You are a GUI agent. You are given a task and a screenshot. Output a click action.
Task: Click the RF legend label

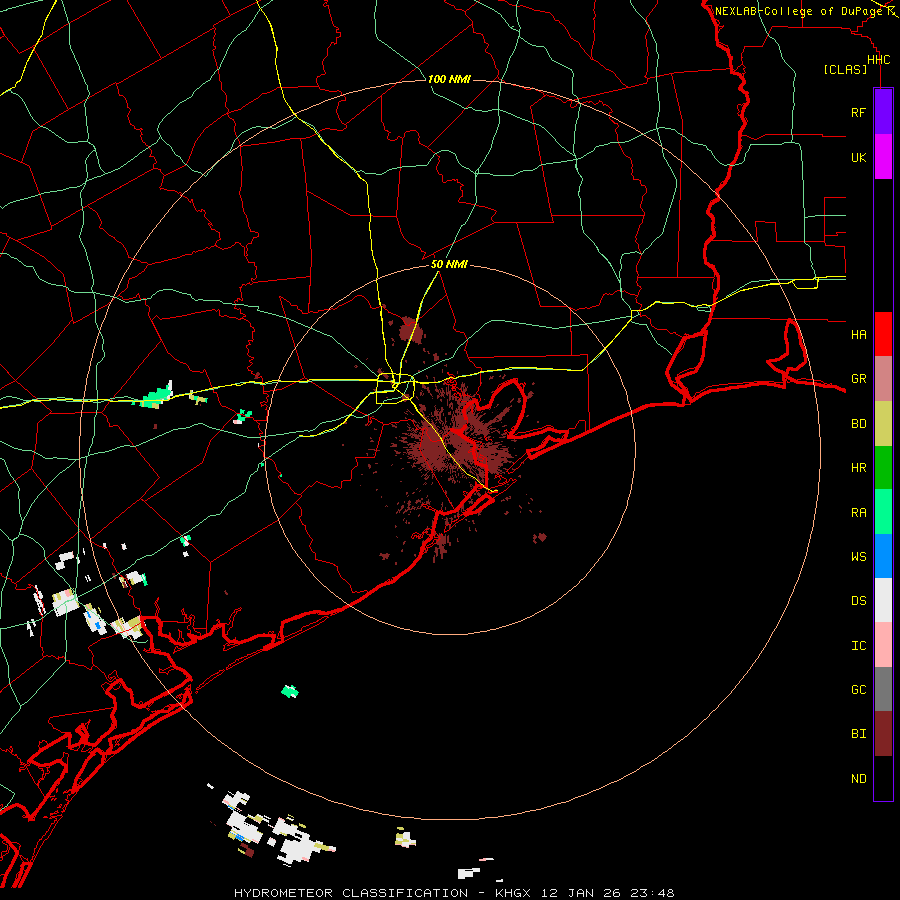tap(858, 112)
